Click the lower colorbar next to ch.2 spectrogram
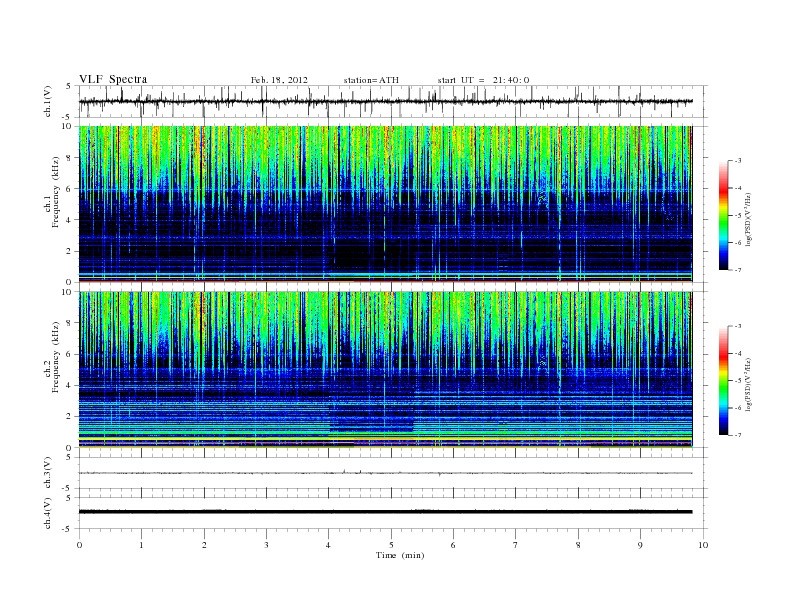792x612 pixels. tap(724, 380)
